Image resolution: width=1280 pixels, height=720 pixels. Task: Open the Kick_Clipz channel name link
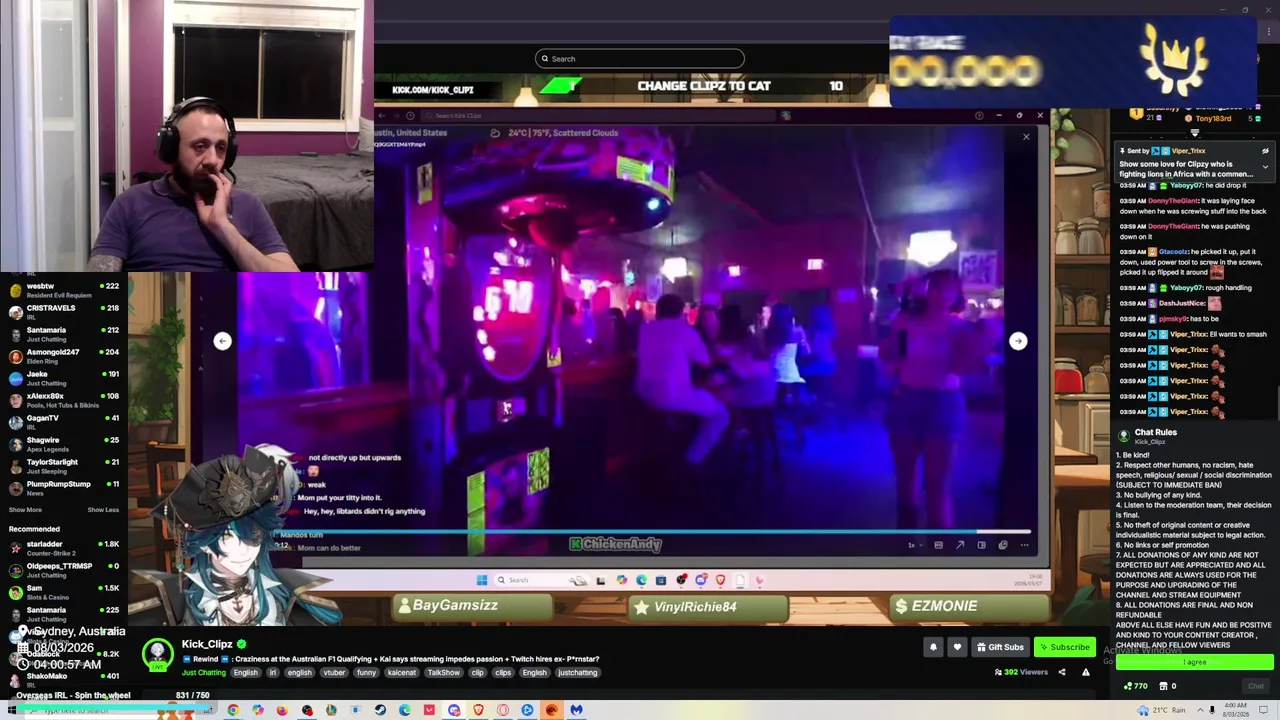[207, 645]
